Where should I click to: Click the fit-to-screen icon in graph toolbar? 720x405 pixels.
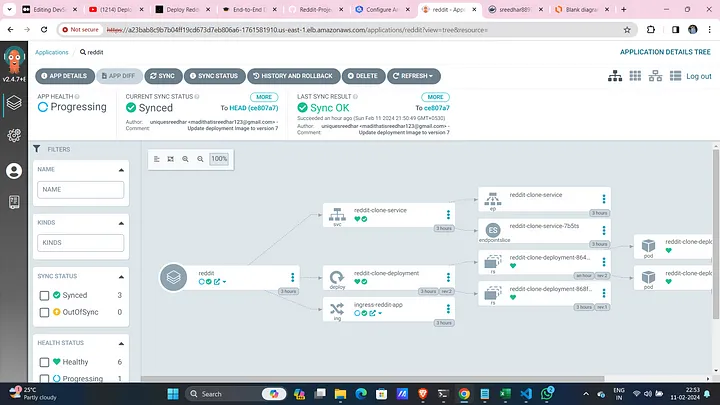pos(171,159)
